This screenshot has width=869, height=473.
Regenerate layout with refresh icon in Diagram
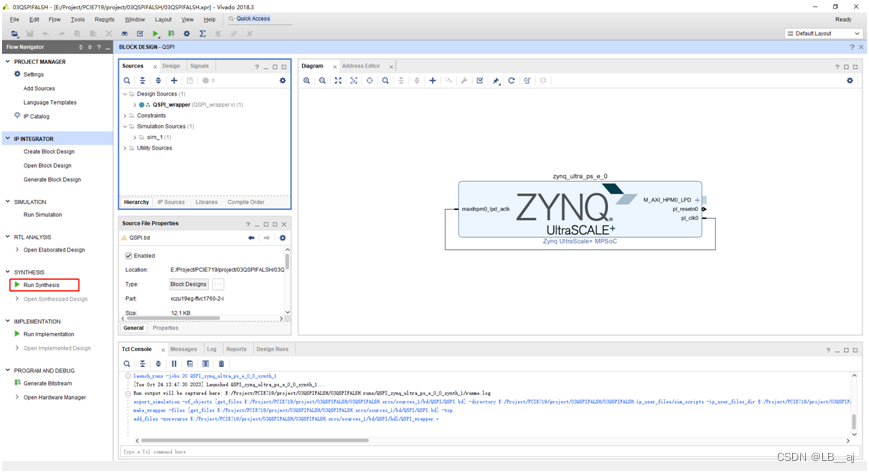click(512, 80)
